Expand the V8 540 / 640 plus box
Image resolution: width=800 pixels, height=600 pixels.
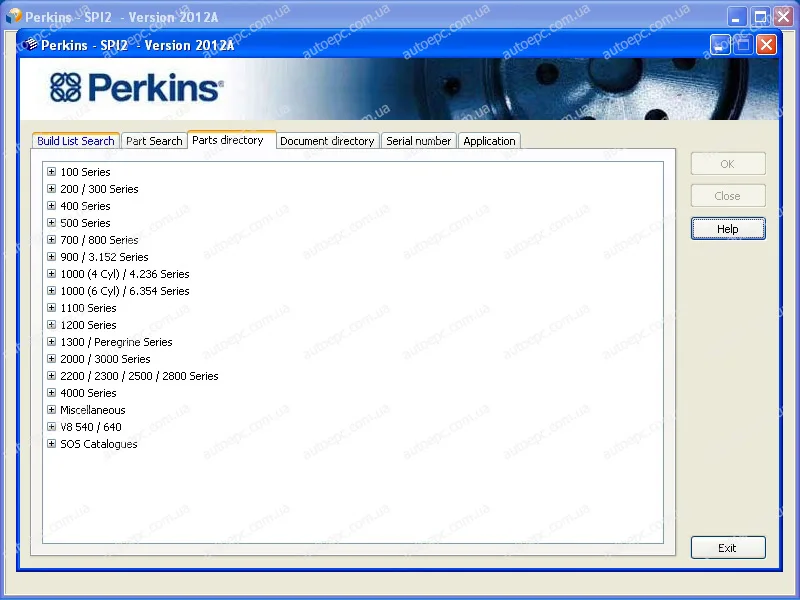pyautogui.click(x=52, y=427)
